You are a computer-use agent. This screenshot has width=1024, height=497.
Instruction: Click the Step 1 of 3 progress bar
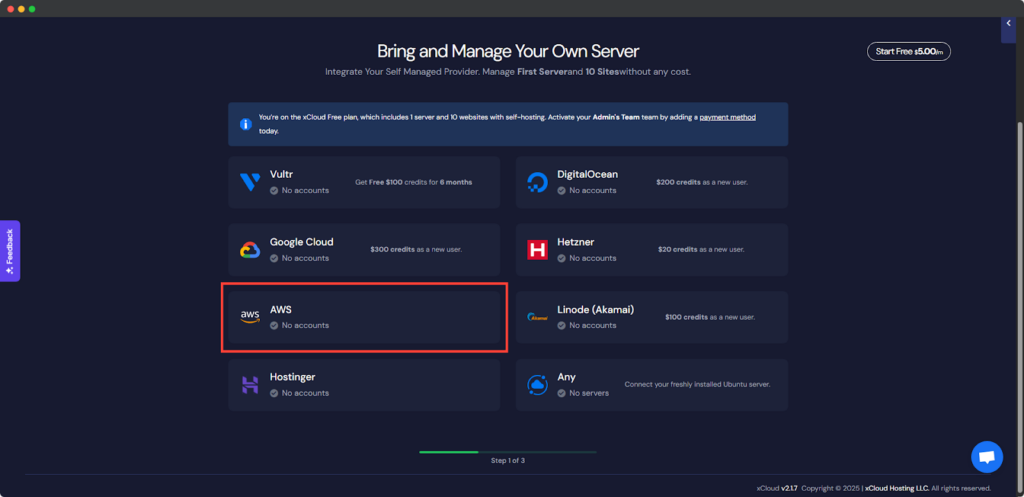click(507, 452)
